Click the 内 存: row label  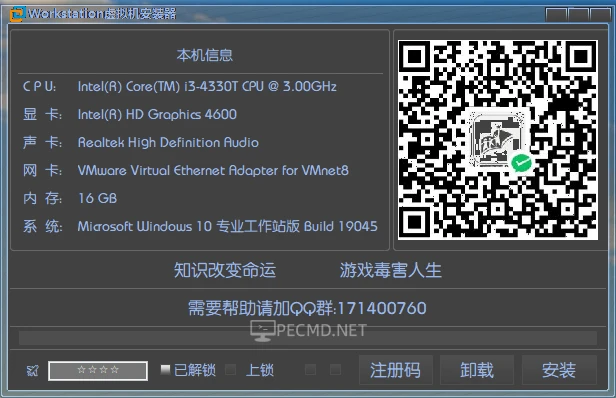point(42,198)
